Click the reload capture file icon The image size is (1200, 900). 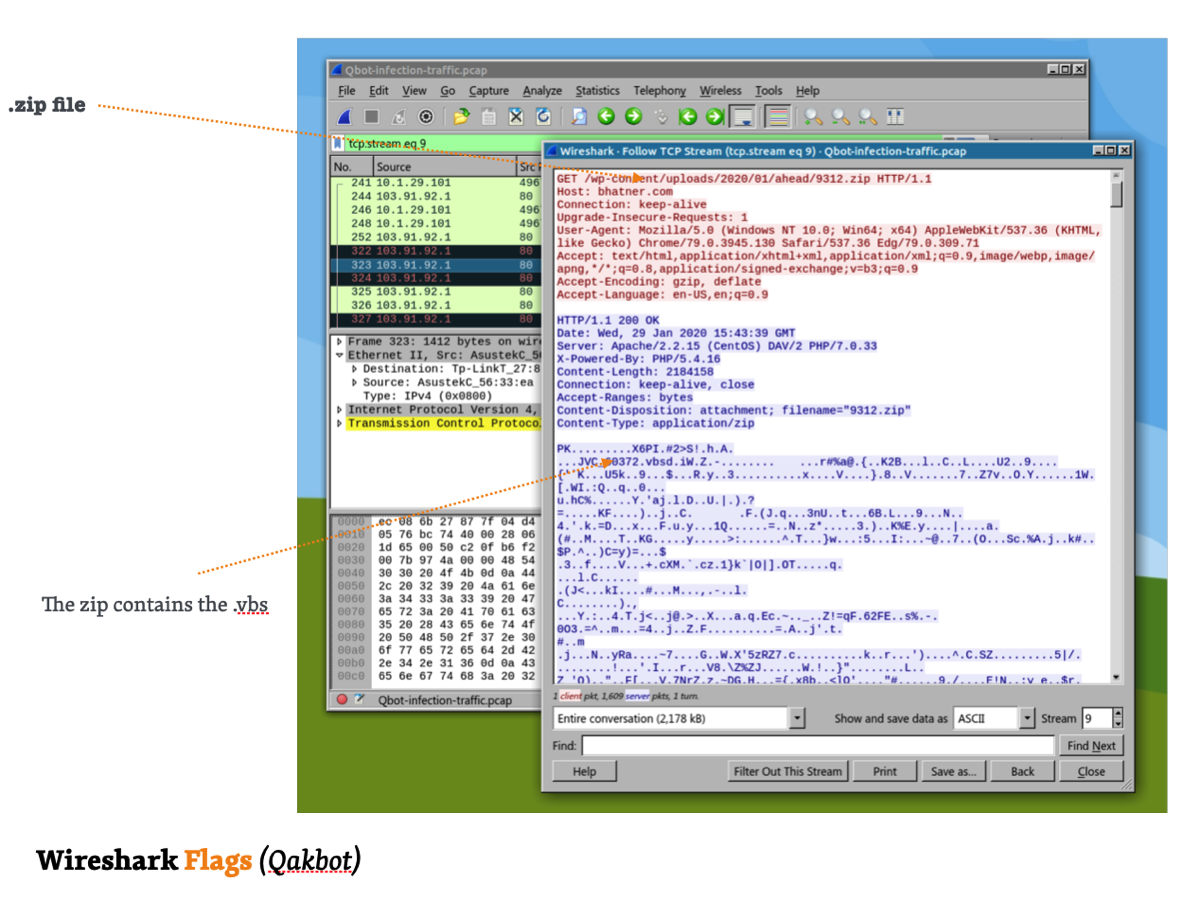click(x=542, y=117)
